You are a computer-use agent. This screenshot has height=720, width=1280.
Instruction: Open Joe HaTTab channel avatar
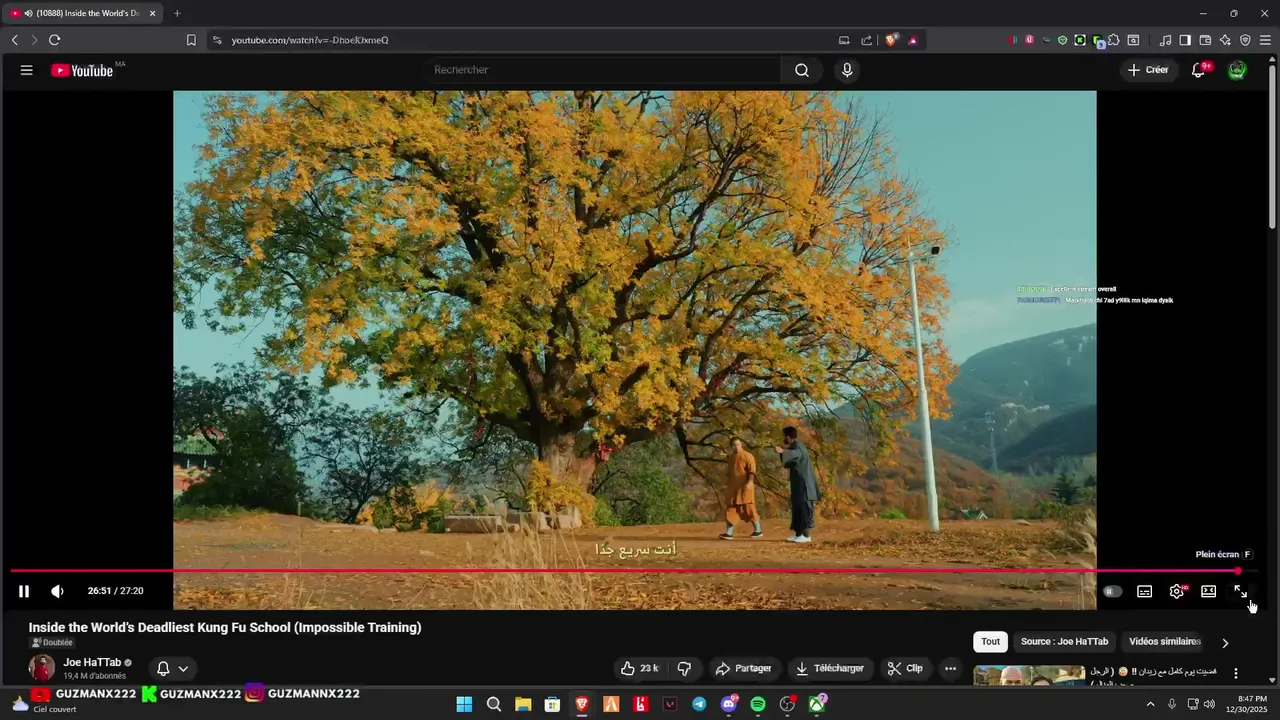tap(41, 668)
